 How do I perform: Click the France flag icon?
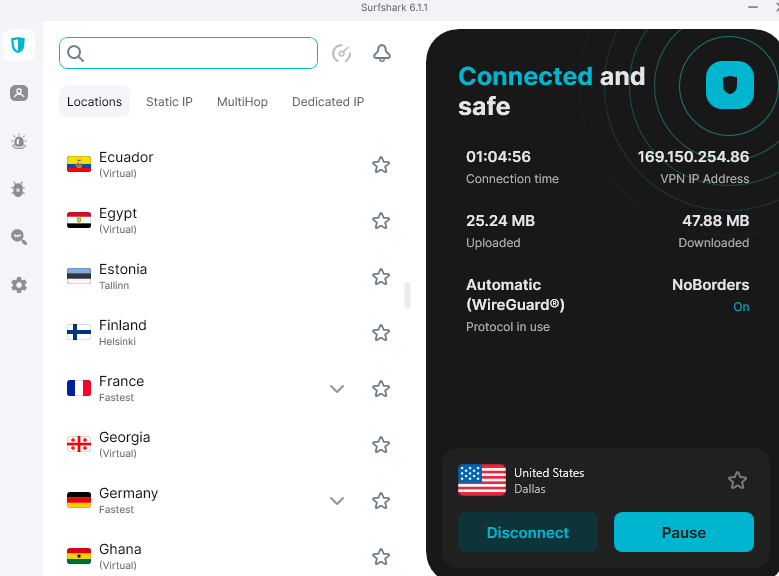[79, 388]
